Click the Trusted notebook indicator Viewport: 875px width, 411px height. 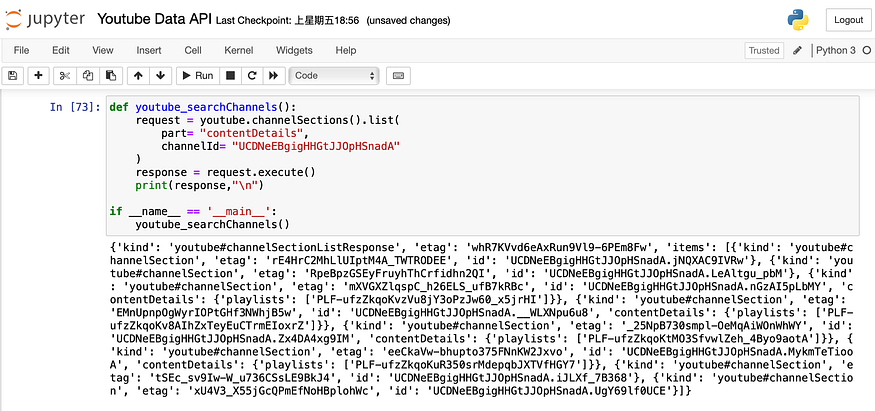(x=764, y=50)
